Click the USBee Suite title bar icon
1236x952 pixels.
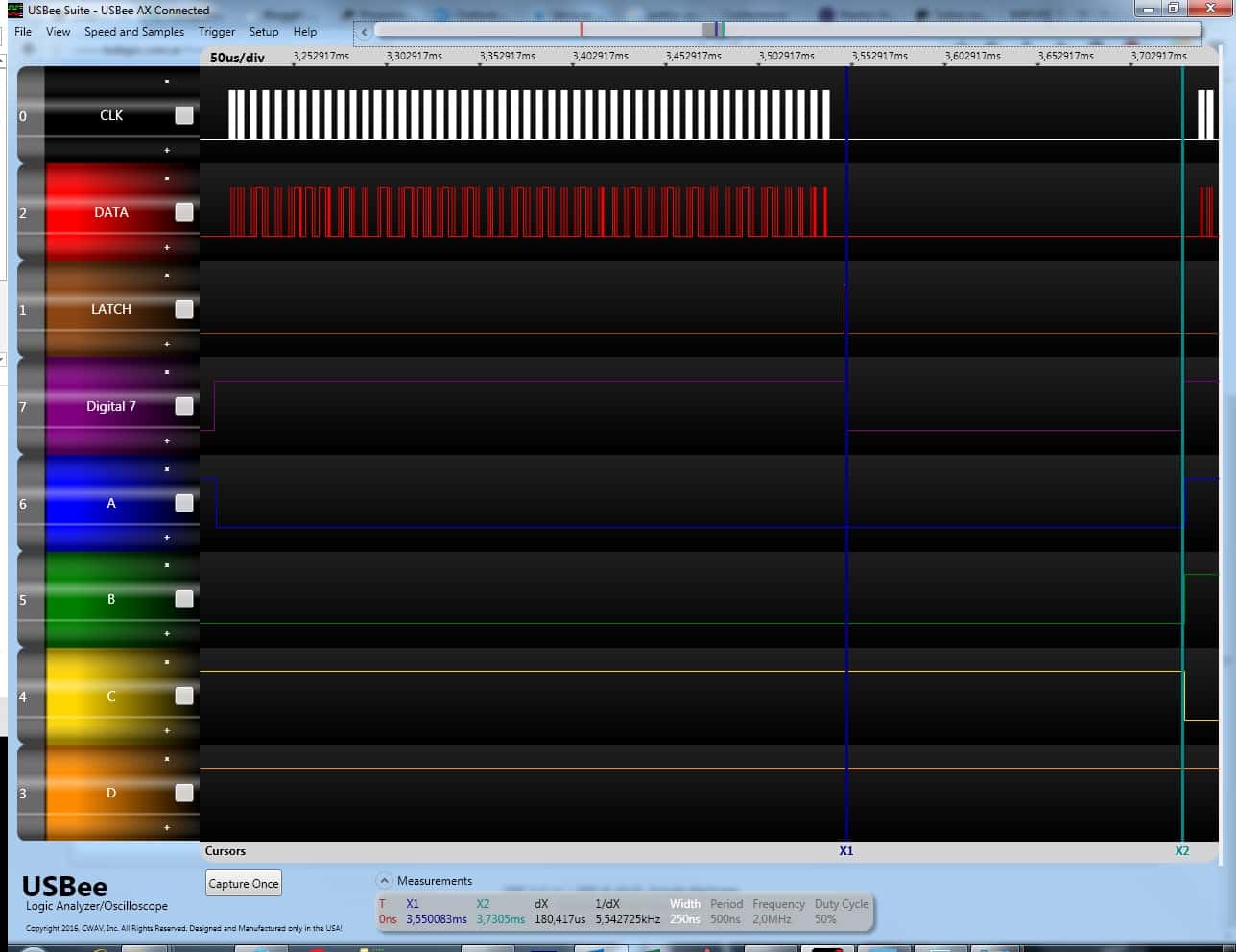14,11
